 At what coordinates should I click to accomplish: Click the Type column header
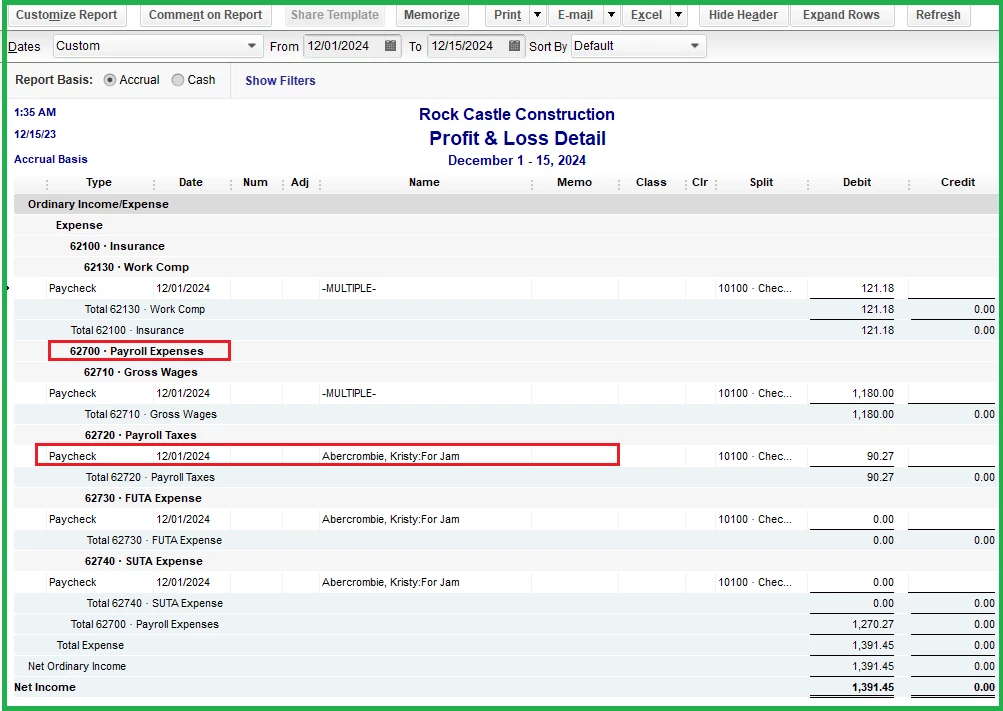99,182
